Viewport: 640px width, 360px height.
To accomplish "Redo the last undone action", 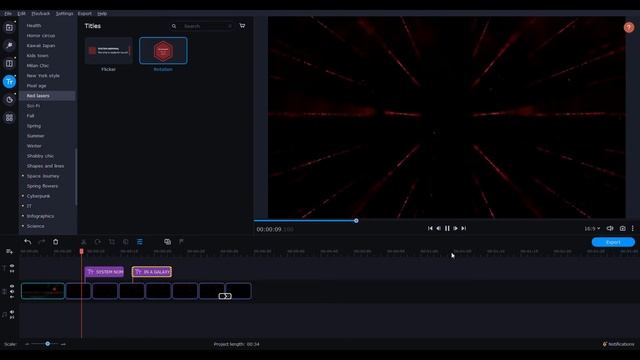I will coord(42,242).
